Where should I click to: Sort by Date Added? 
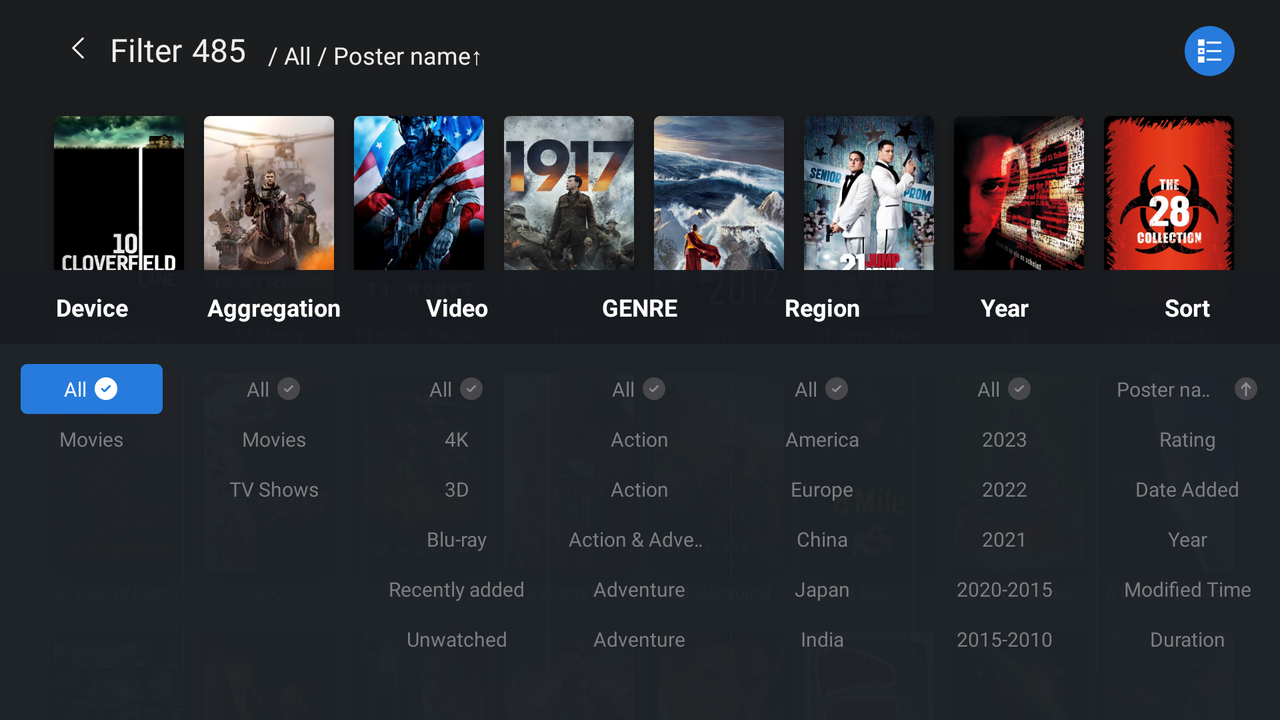pos(1187,489)
